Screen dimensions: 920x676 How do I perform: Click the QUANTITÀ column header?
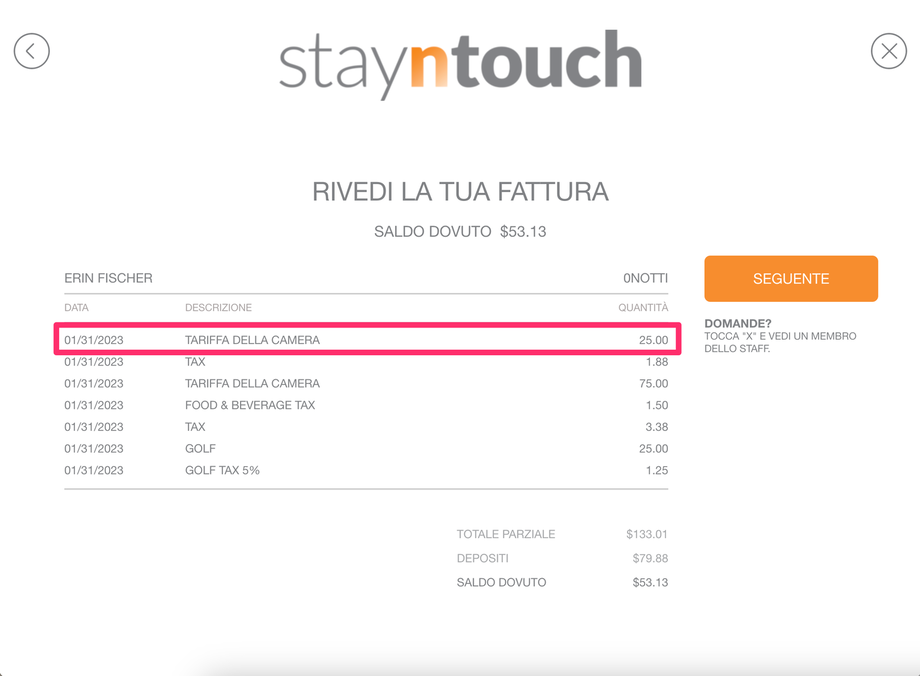(x=643, y=307)
